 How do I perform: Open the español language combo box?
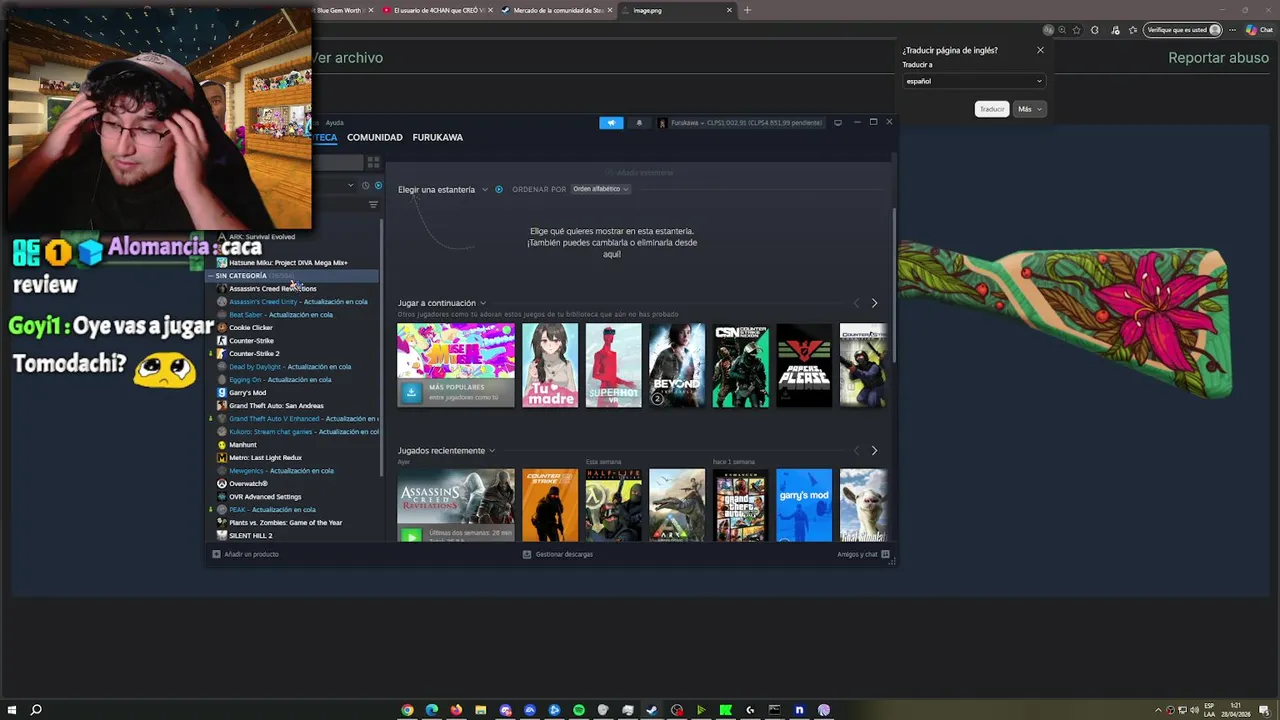point(974,81)
